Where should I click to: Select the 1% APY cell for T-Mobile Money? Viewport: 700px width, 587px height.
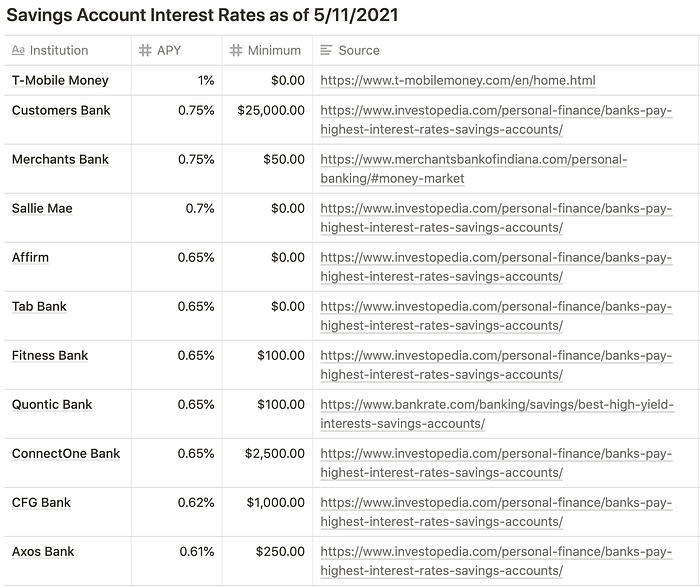click(206, 81)
